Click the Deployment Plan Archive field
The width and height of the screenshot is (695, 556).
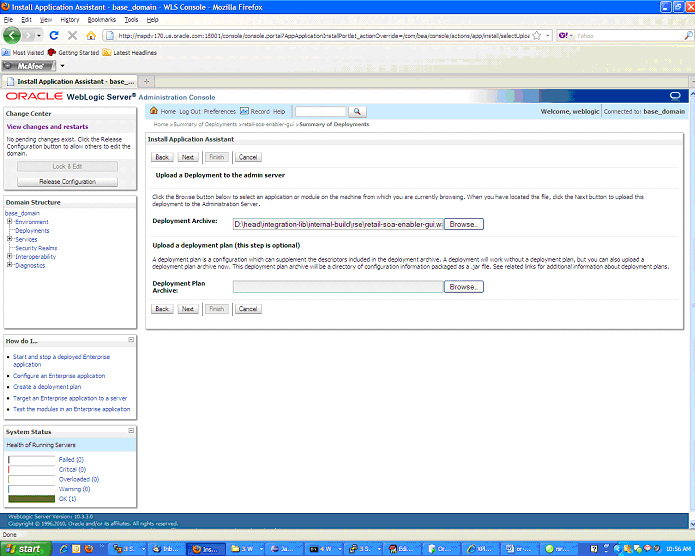[338, 287]
